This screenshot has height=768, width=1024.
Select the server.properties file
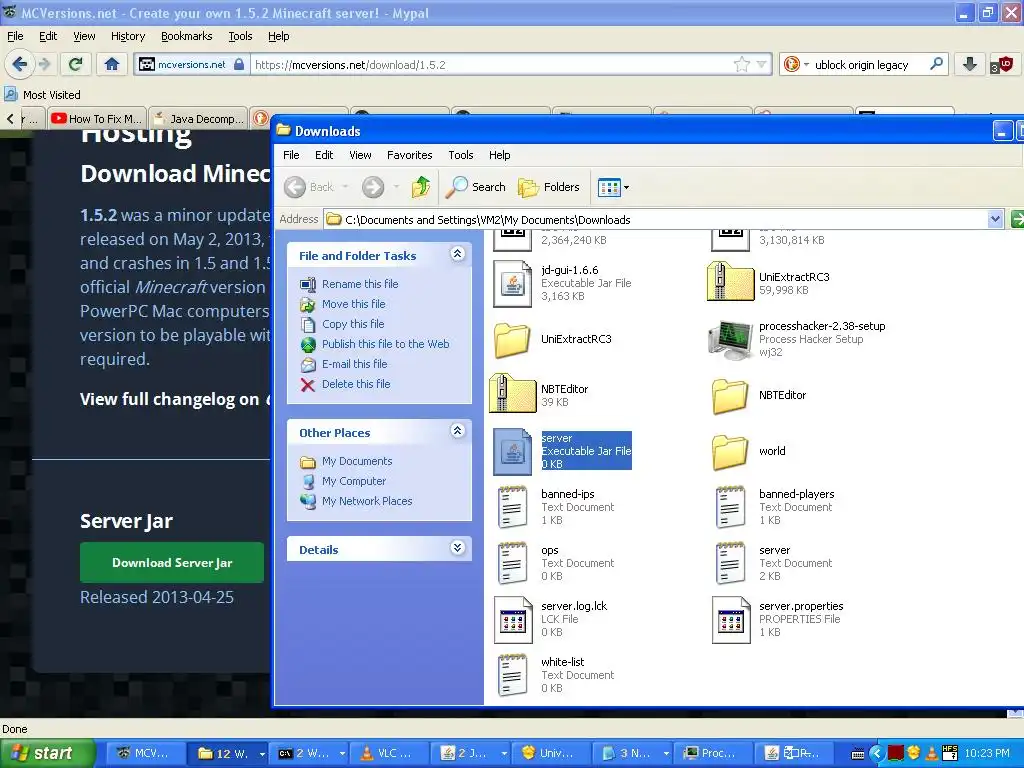click(x=730, y=619)
